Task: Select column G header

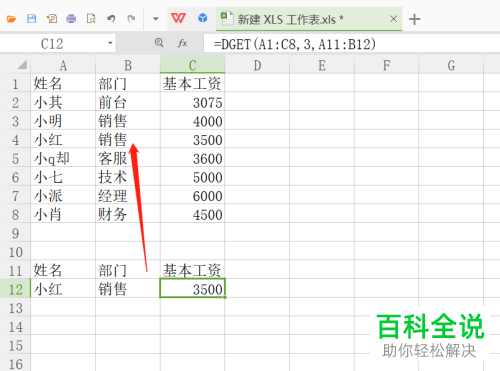Action: [451, 65]
